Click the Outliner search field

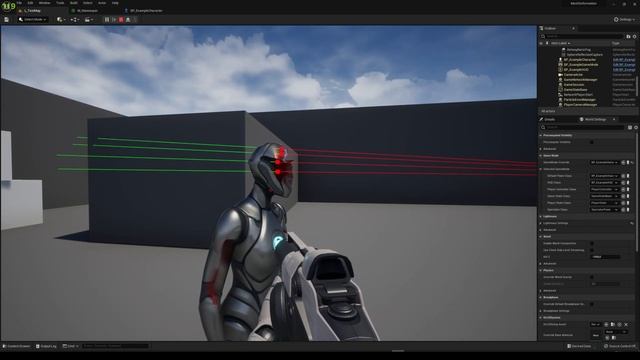(x=582, y=36)
